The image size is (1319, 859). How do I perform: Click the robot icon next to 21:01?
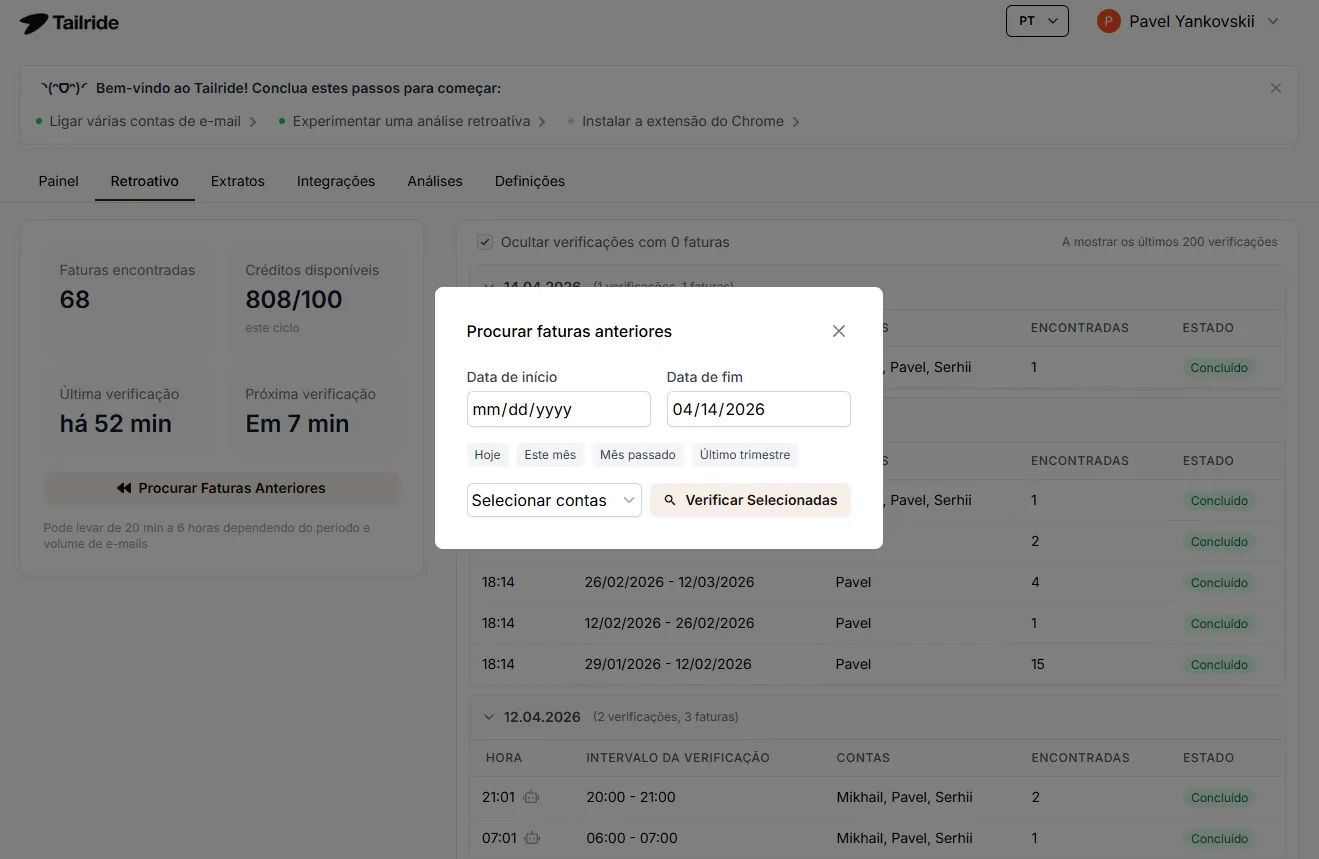pyautogui.click(x=532, y=798)
